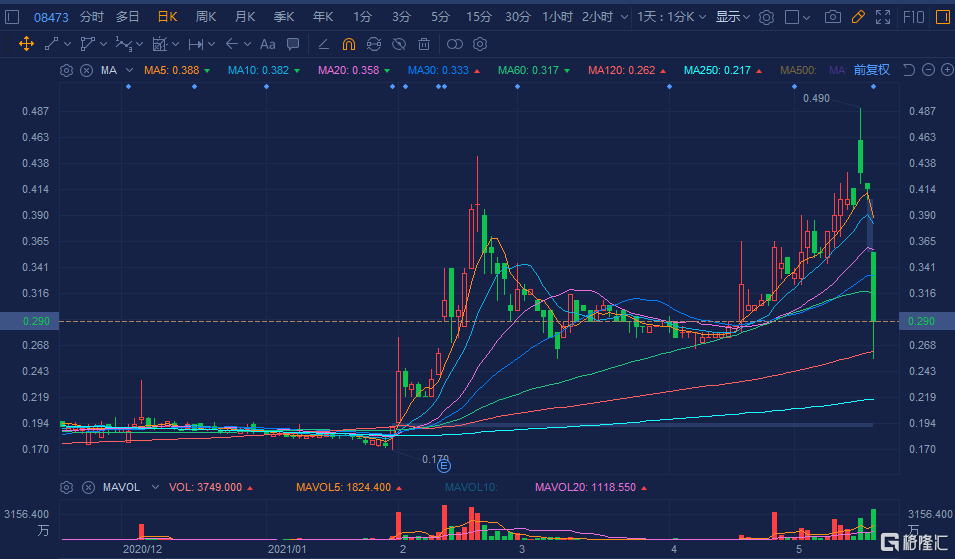This screenshot has height=559, width=955.
Task: Open the F10 company info
Action: 914,17
